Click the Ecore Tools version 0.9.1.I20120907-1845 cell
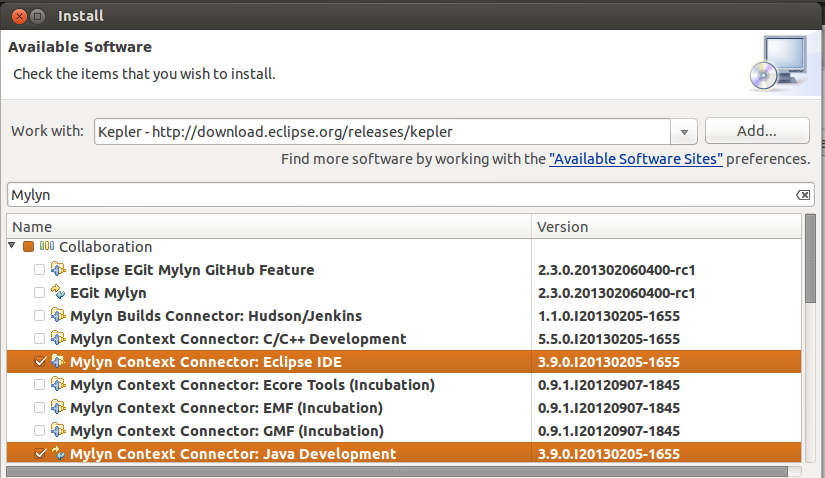Viewport: 825px width, 478px height. pyautogui.click(x=609, y=385)
